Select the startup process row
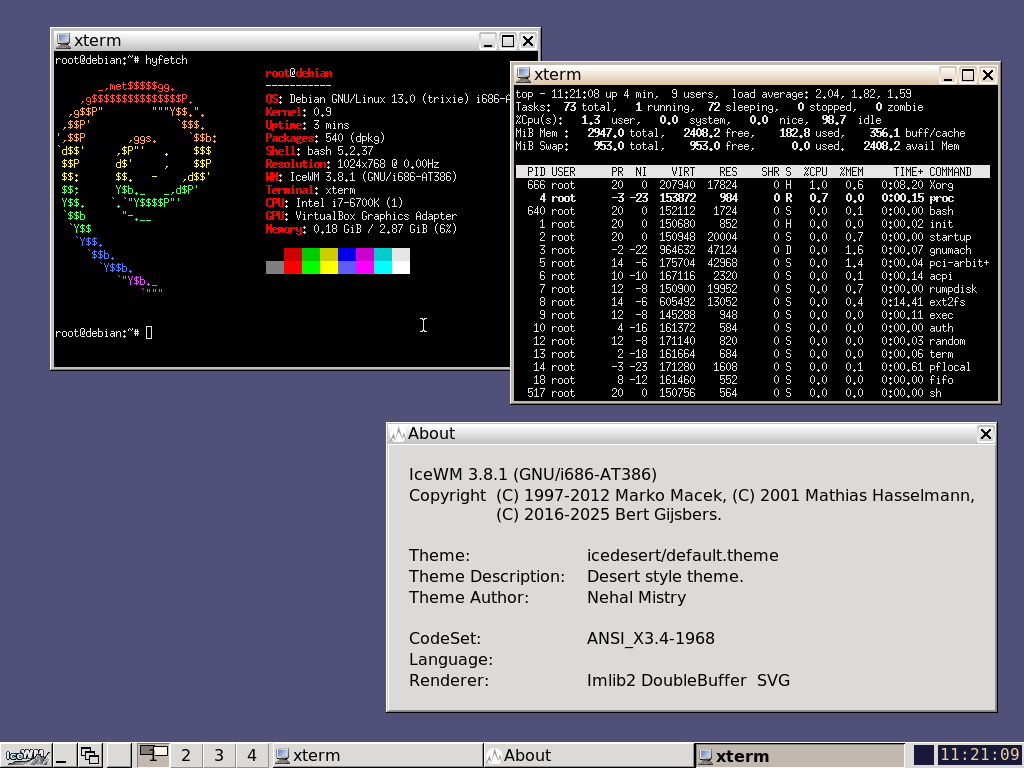The width and height of the screenshot is (1024, 768). [752, 237]
